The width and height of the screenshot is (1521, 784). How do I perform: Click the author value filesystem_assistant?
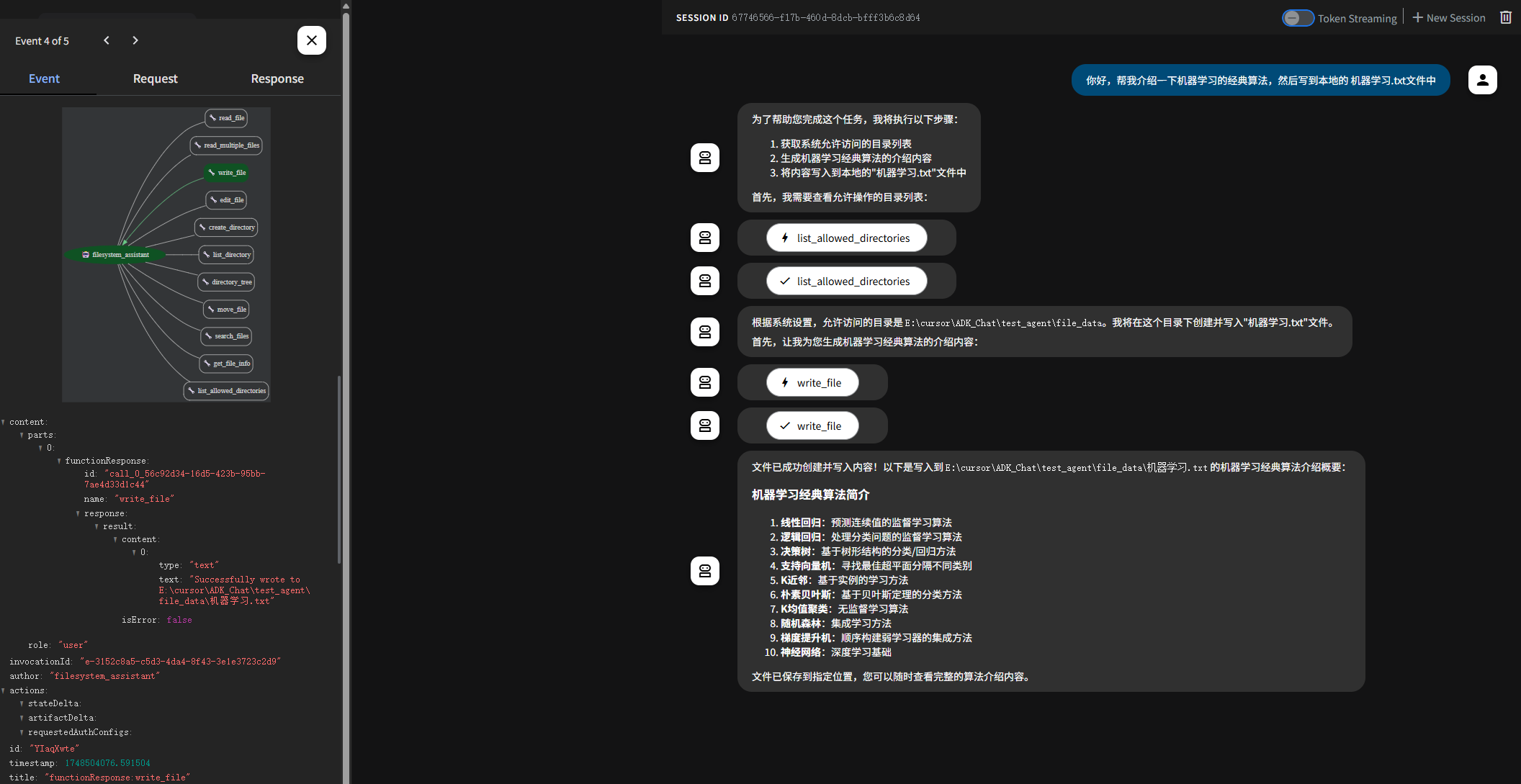(104, 676)
